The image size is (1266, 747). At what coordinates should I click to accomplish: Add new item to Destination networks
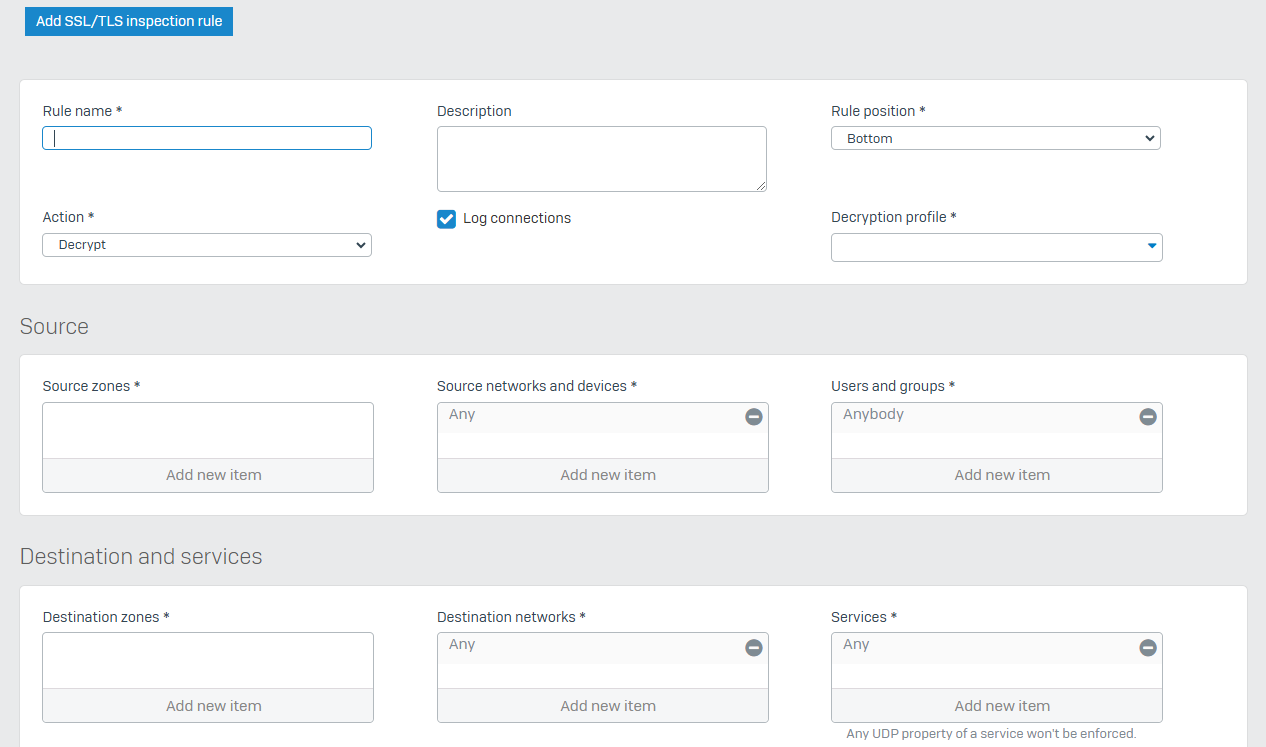click(602, 706)
